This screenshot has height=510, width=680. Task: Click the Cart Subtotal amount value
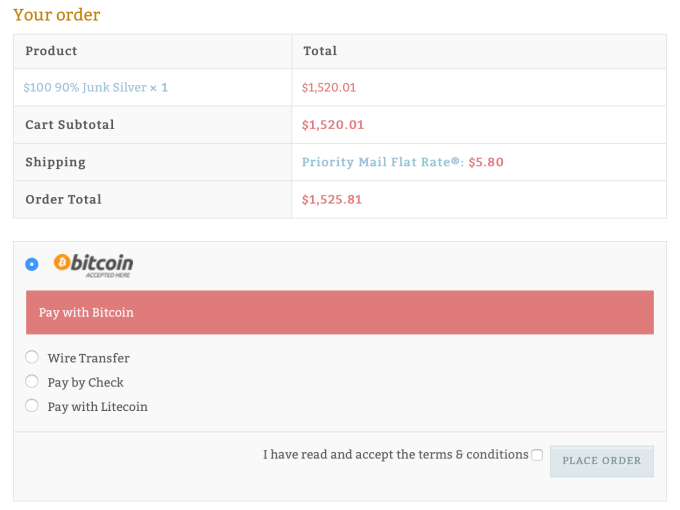pos(333,125)
